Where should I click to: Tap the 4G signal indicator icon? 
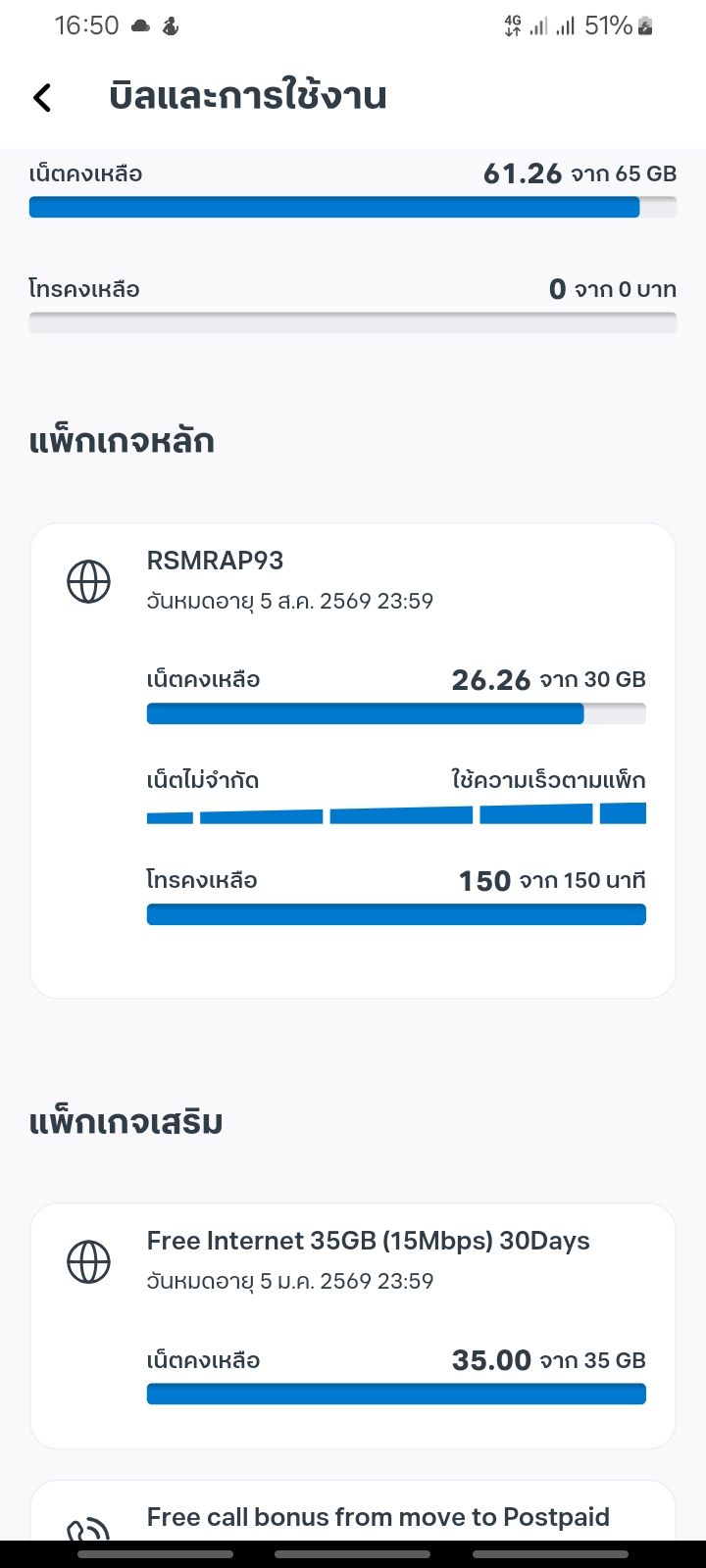513,26
